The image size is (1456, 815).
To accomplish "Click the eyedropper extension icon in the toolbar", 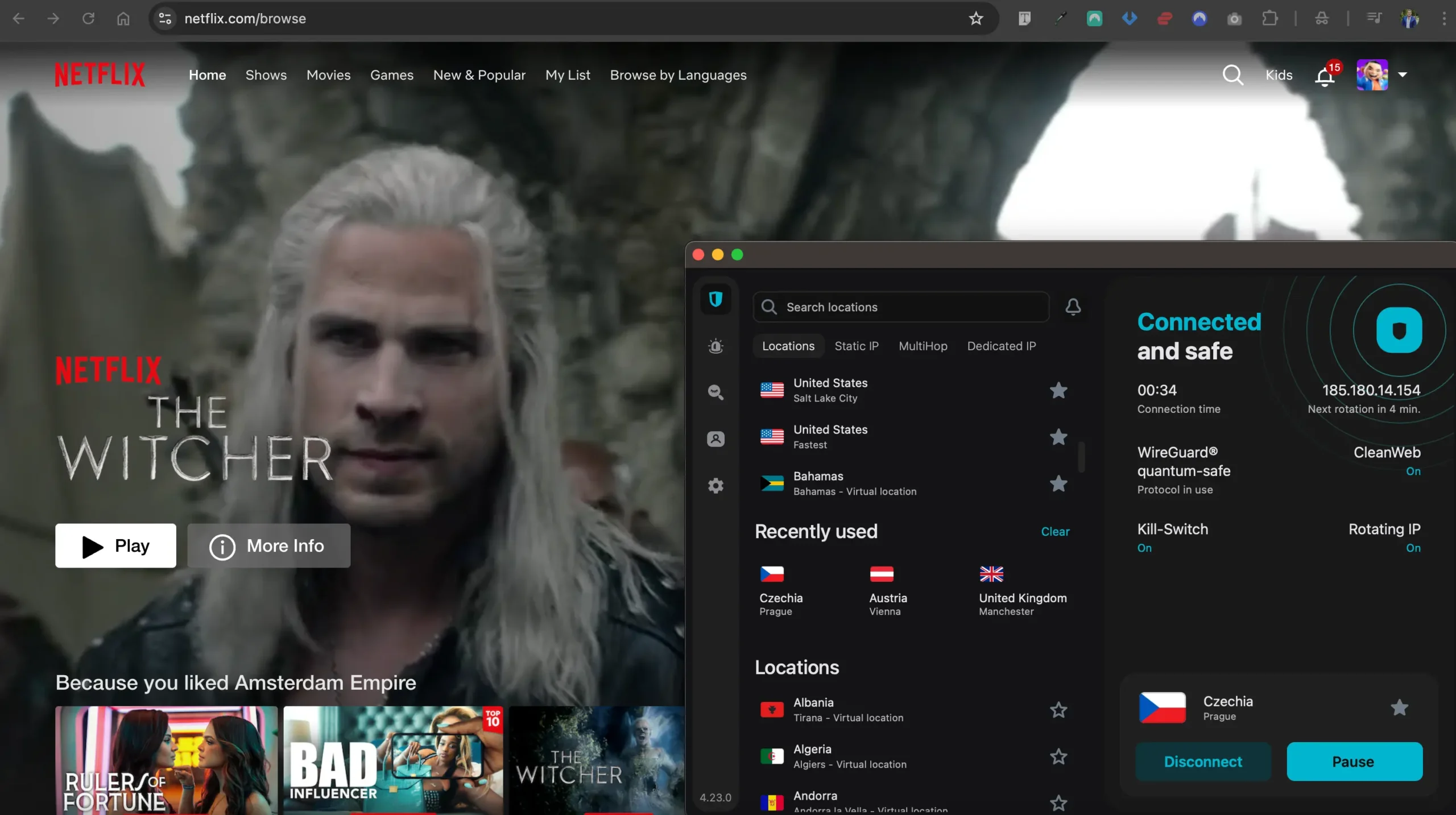I will (1060, 18).
